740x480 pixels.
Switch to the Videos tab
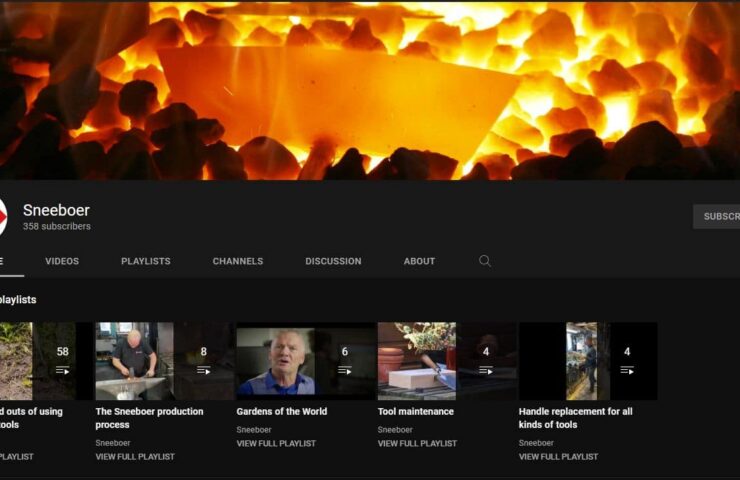(x=62, y=261)
